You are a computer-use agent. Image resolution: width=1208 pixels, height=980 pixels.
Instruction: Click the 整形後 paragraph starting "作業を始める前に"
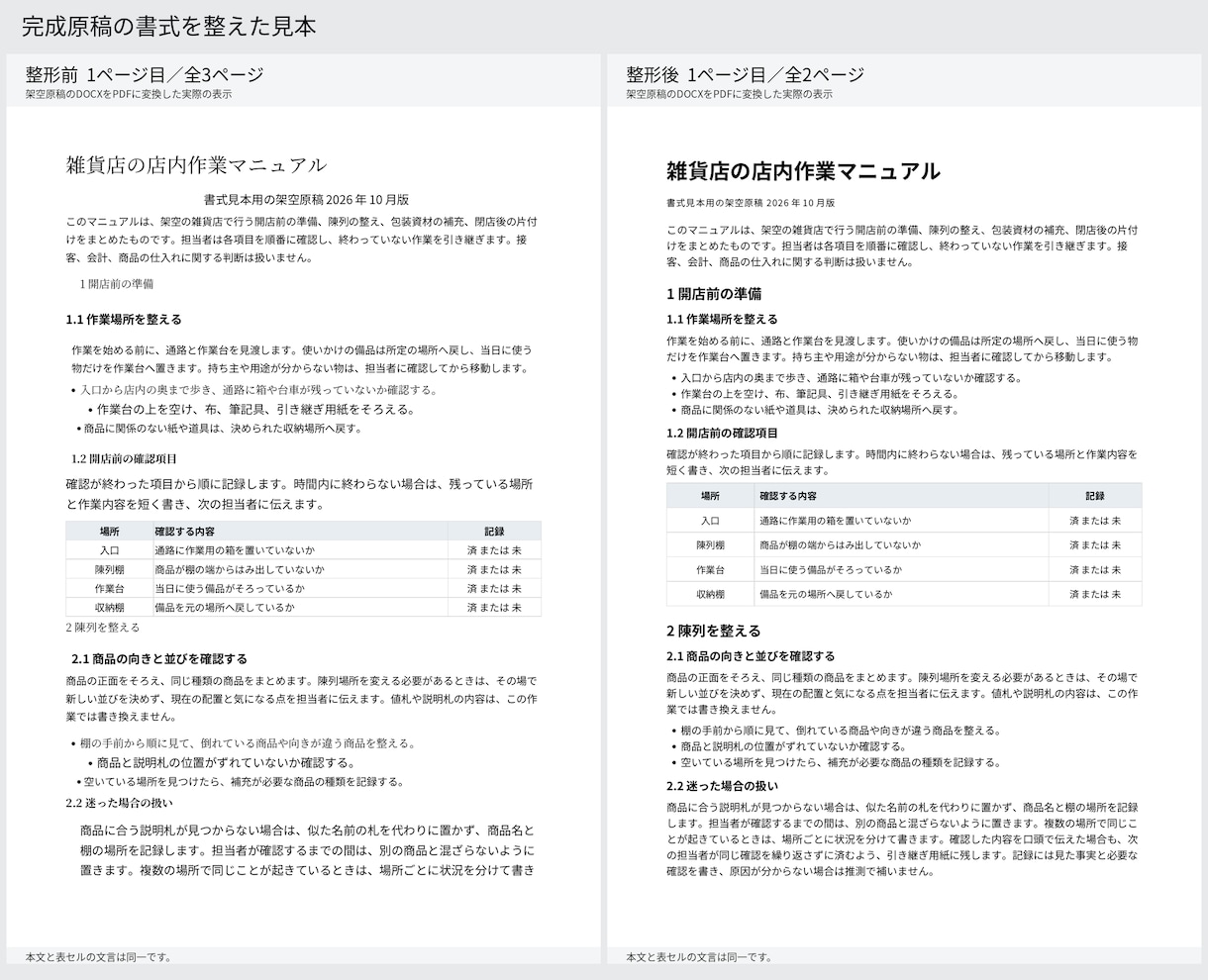pyautogui.click(x=902, y=348)
